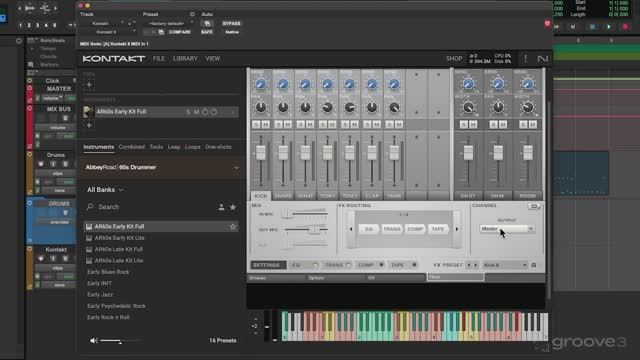Click the Kick channel send knob
Viewport: 640px width, 360px height.
pos(261,84)
